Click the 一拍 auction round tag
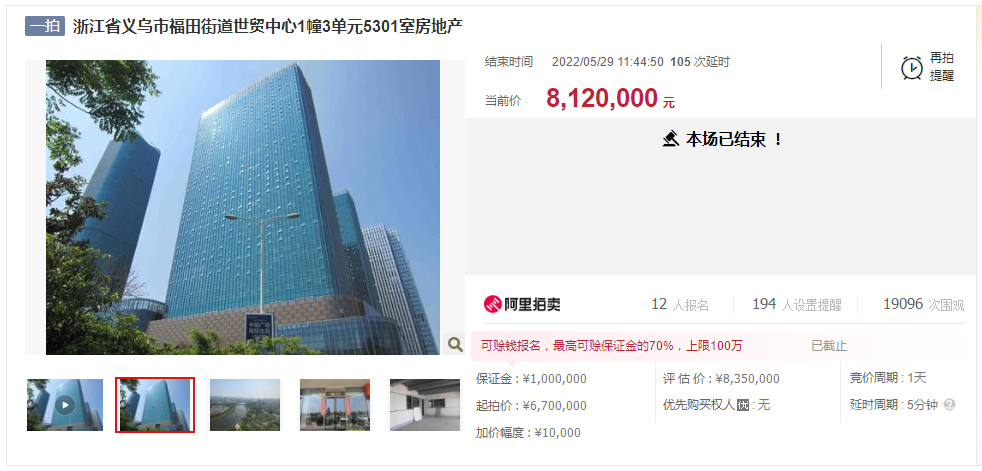The width and height of the screenshot is (982, 471). (45, 26)
